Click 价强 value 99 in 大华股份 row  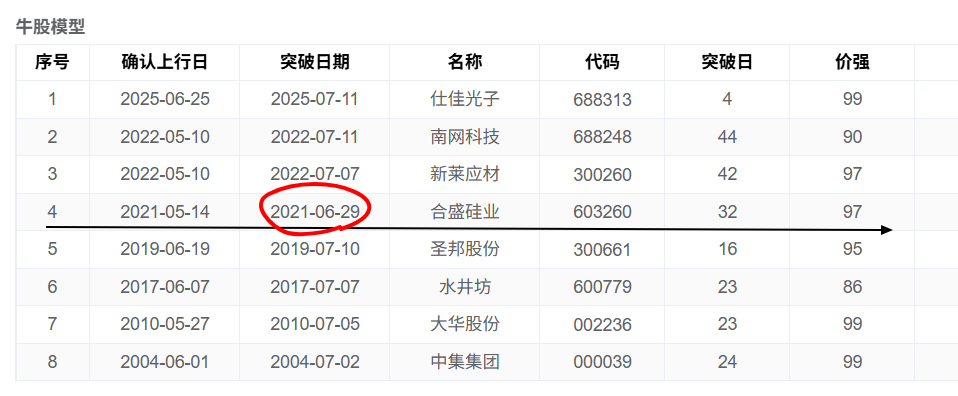[852, 324]
